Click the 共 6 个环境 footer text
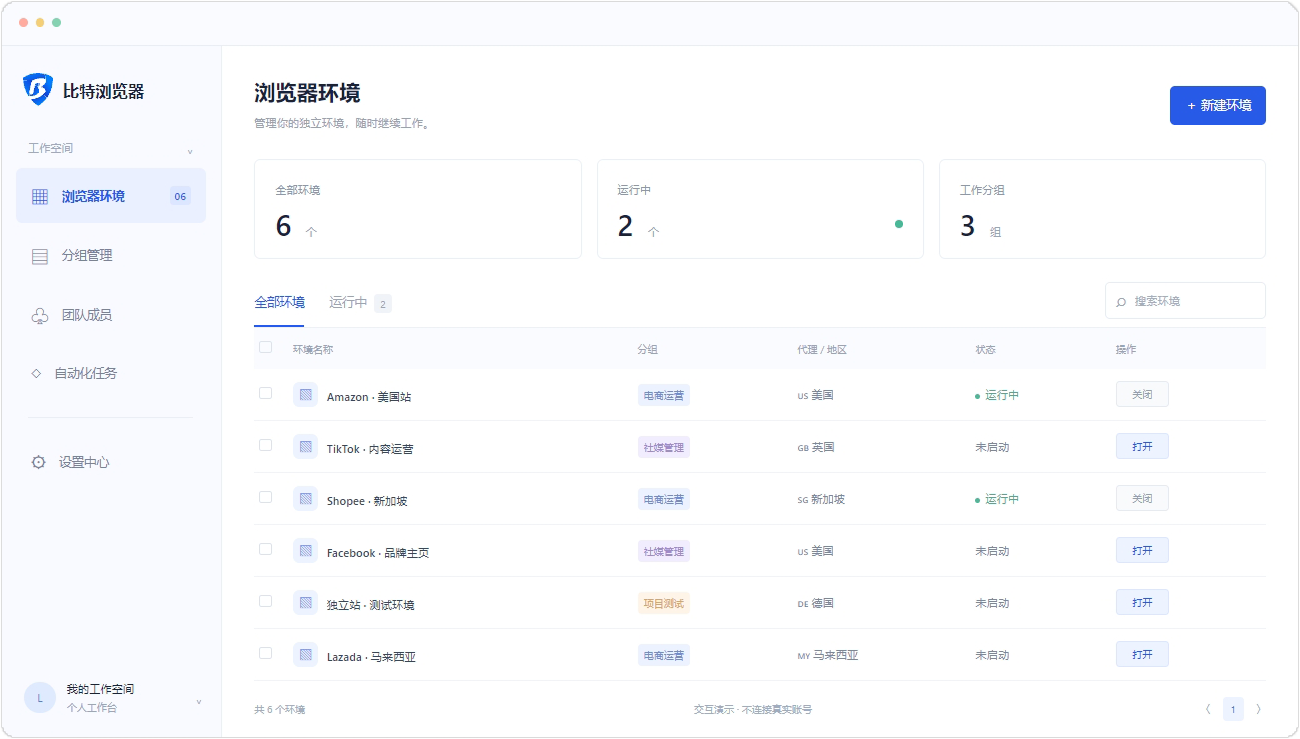Viewport: 1300px width, 739px height. click(x=279, y=710)
